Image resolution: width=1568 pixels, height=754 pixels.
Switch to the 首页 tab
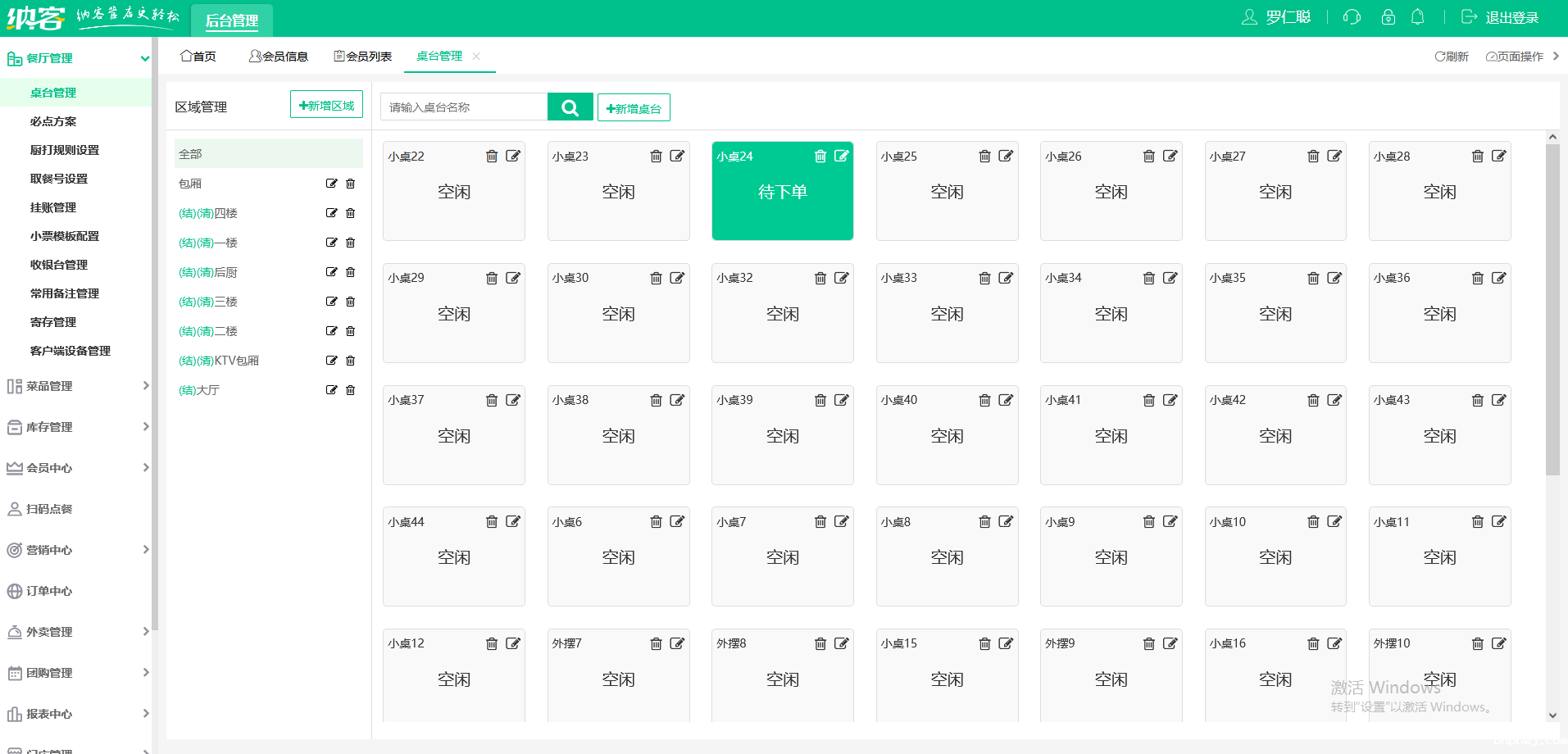[198, 57]
